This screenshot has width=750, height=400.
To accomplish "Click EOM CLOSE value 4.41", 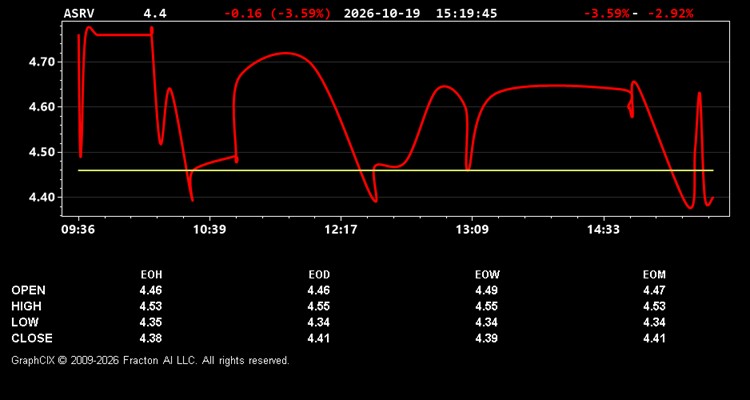I will (x=654, y=338).
